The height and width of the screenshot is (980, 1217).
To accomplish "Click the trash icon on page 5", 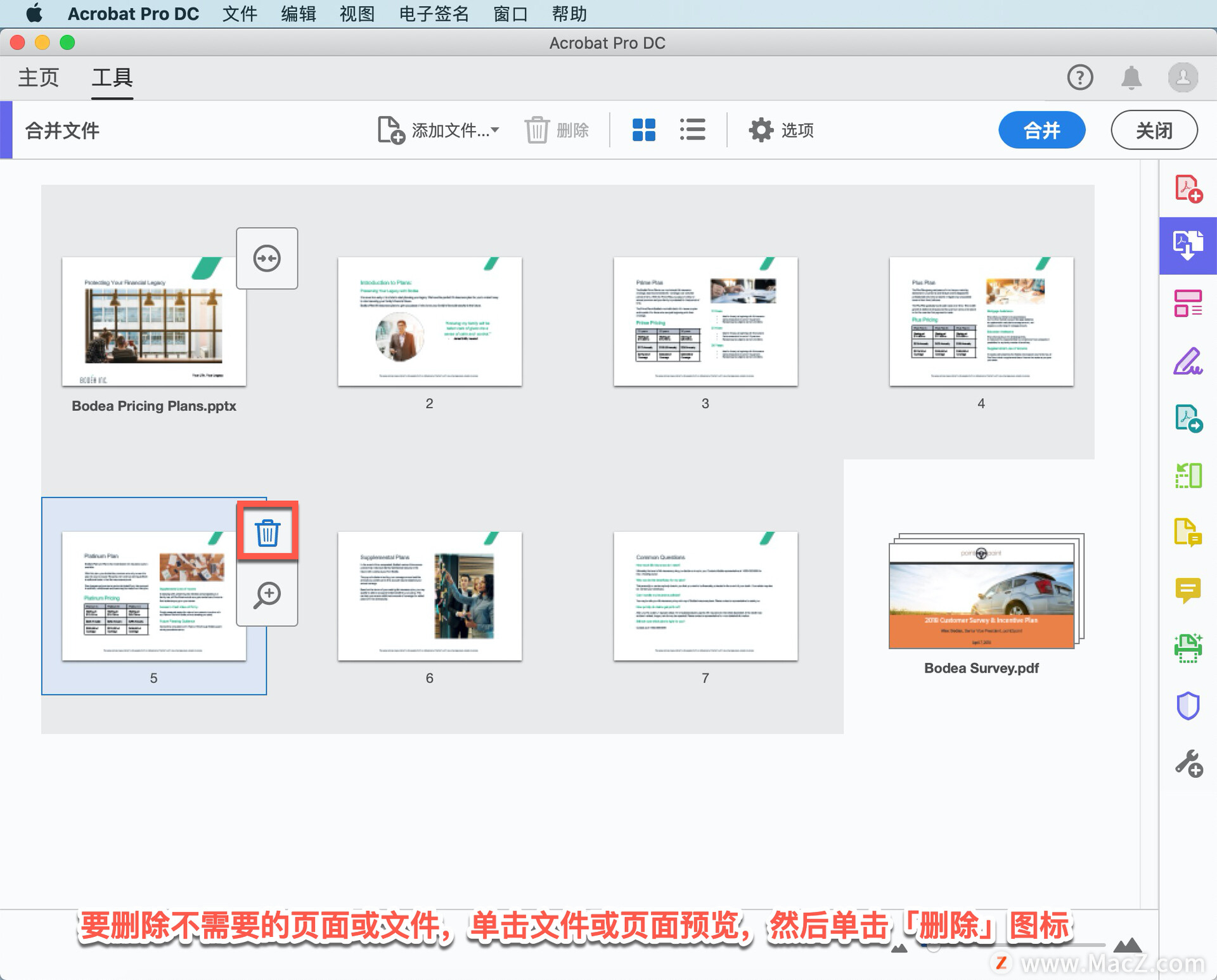I will (x=267, y=532).
